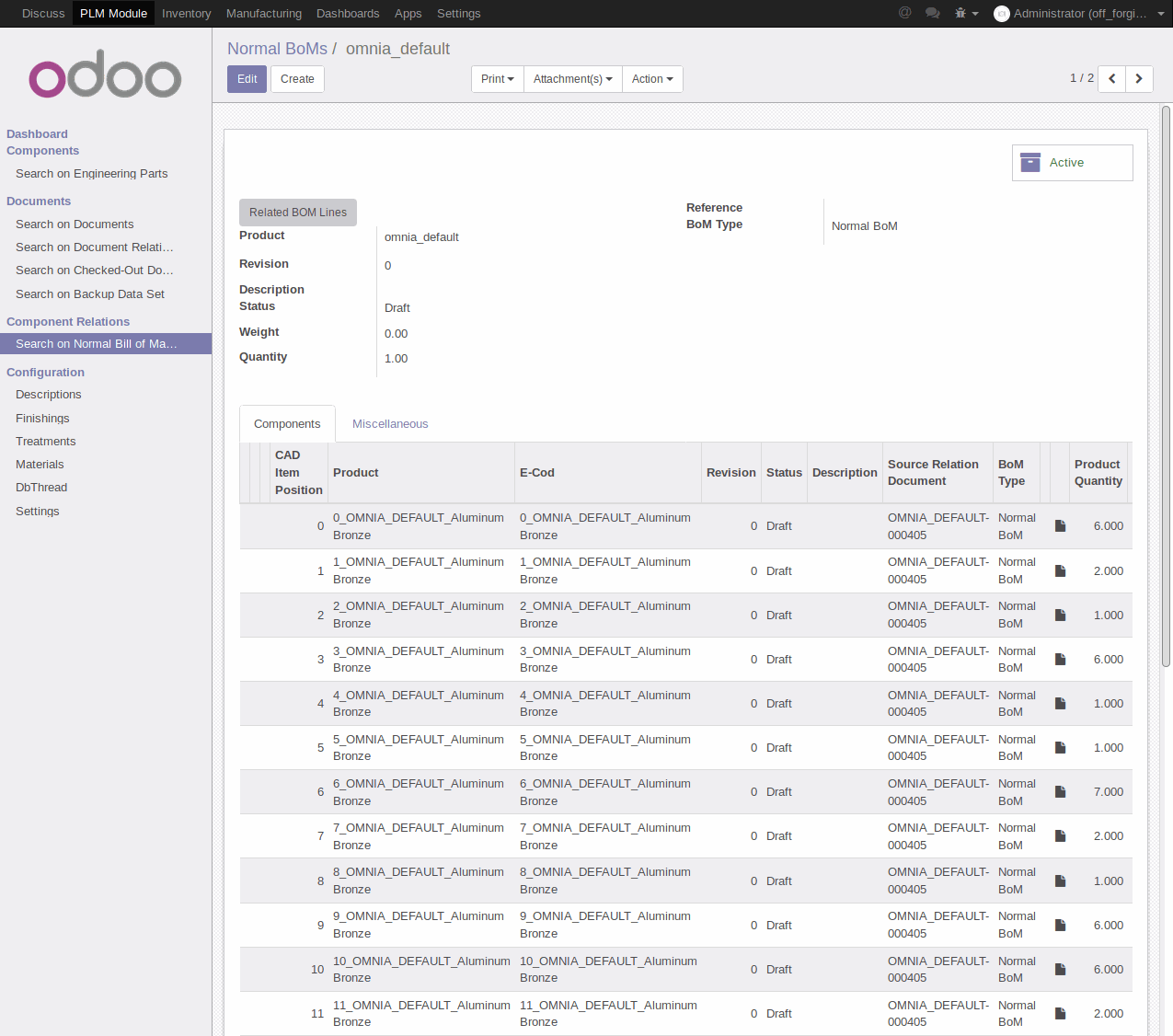Screen dimensions: 1173x1036
Task: Open the Manufacturing menu
Action: tap(264, 13)
